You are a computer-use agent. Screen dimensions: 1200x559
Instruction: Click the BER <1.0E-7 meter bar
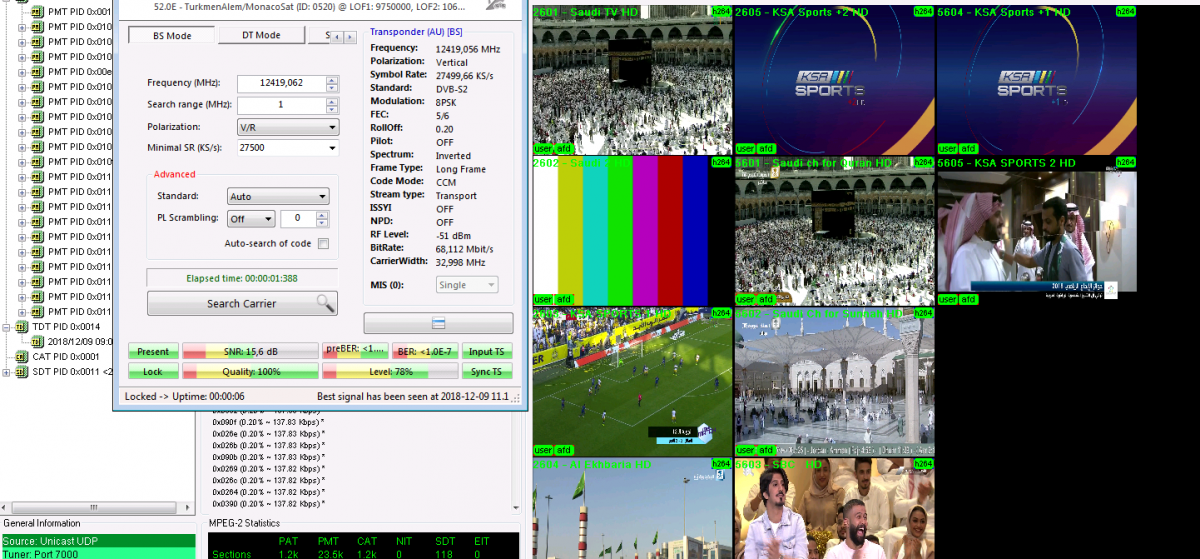[424, 351]
